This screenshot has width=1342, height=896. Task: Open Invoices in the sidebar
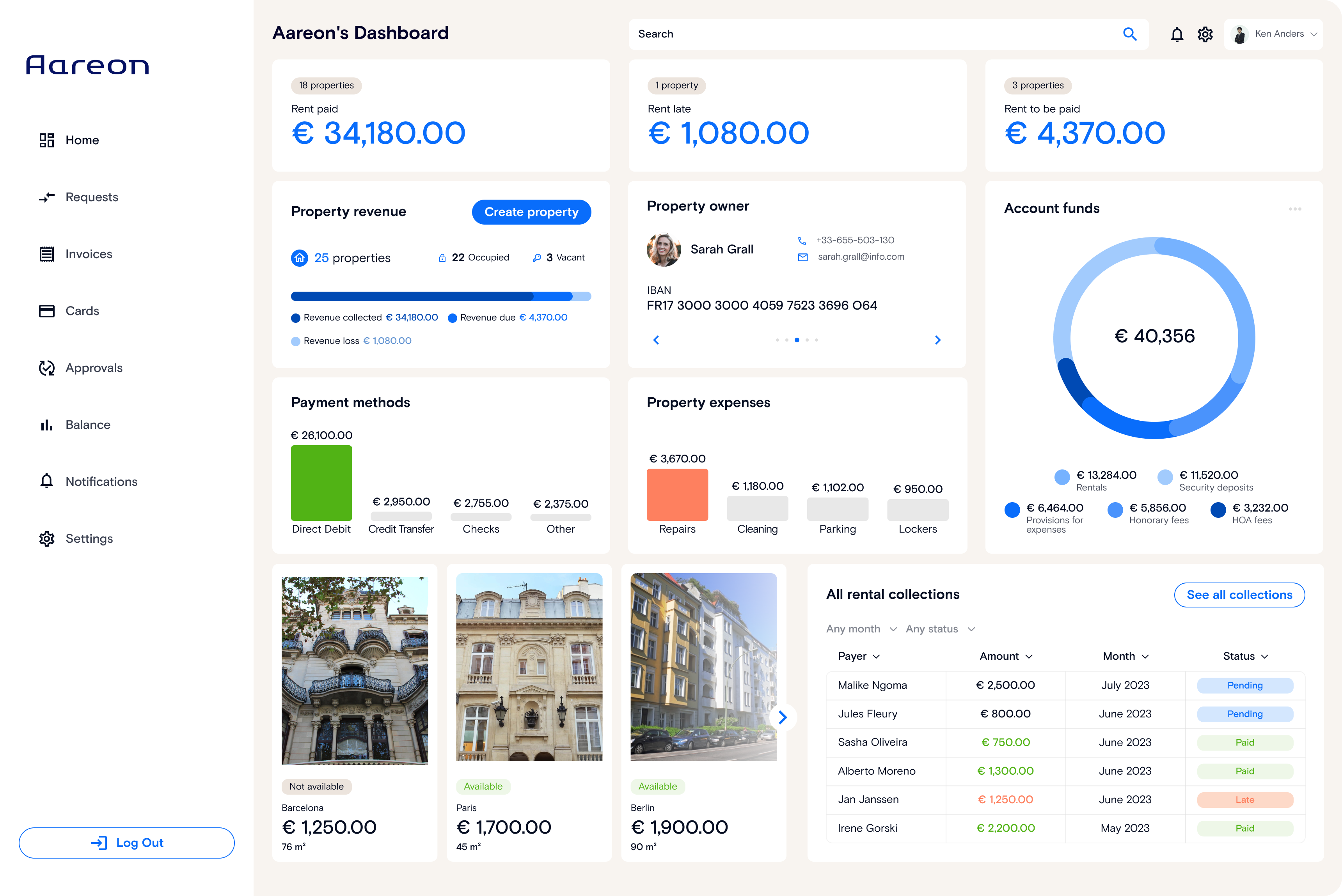click(x=89, y=254)
